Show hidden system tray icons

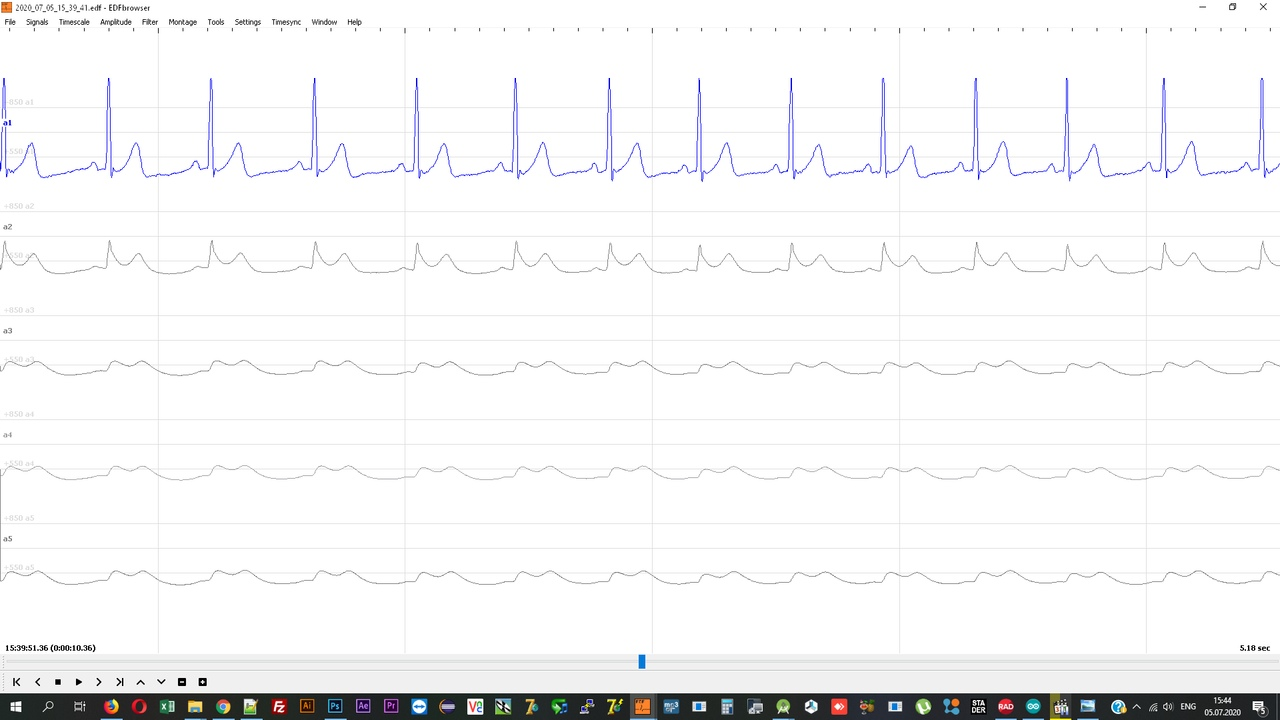(x=1137, y=707)
